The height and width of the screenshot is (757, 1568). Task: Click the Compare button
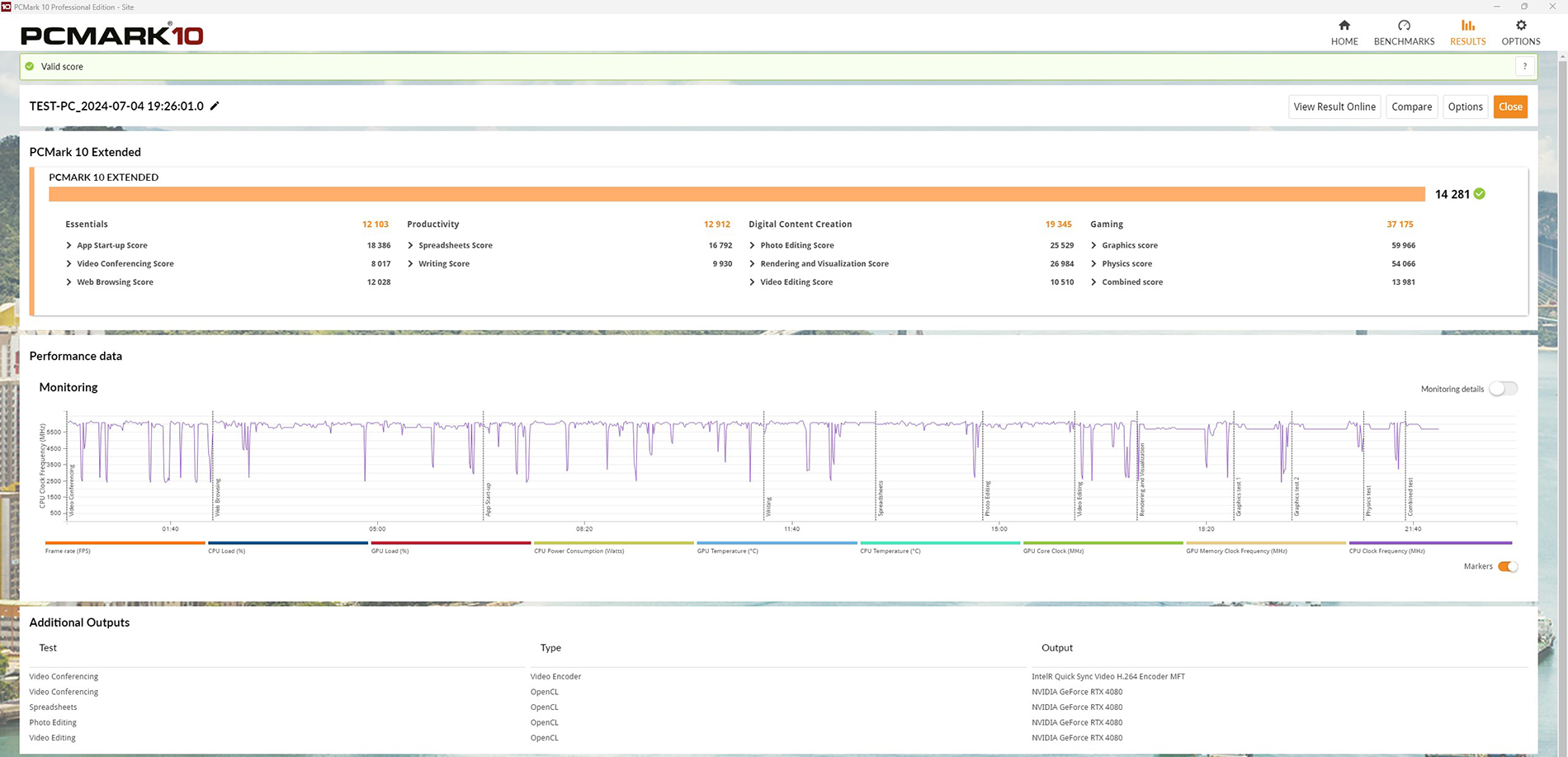pyautogui.click(x=1411, y=106)
